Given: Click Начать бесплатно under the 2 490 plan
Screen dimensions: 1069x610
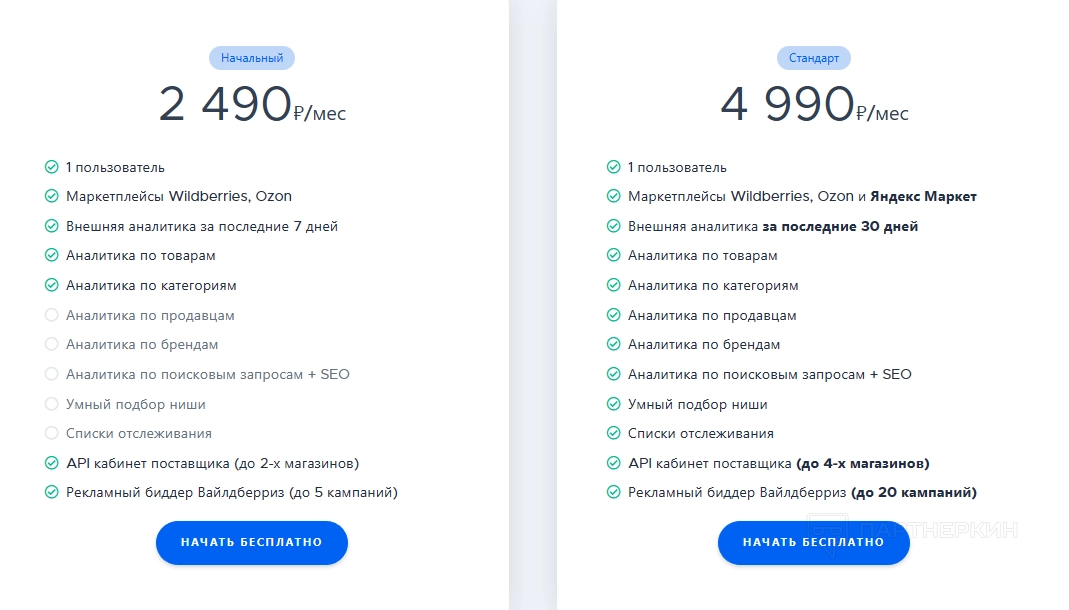Looking at the screenshot, I should point(252,542).
